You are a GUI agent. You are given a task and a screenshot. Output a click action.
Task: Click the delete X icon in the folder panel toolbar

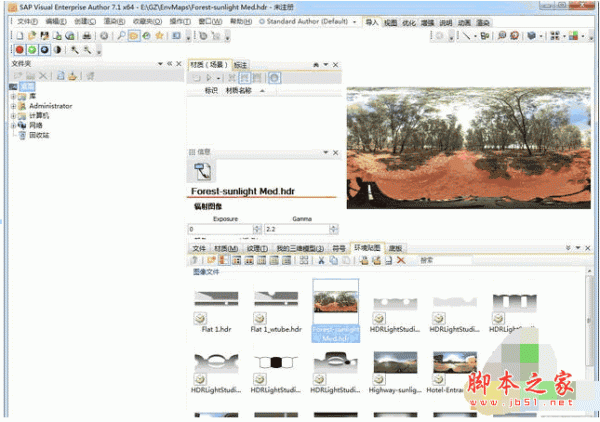point(43,76)
